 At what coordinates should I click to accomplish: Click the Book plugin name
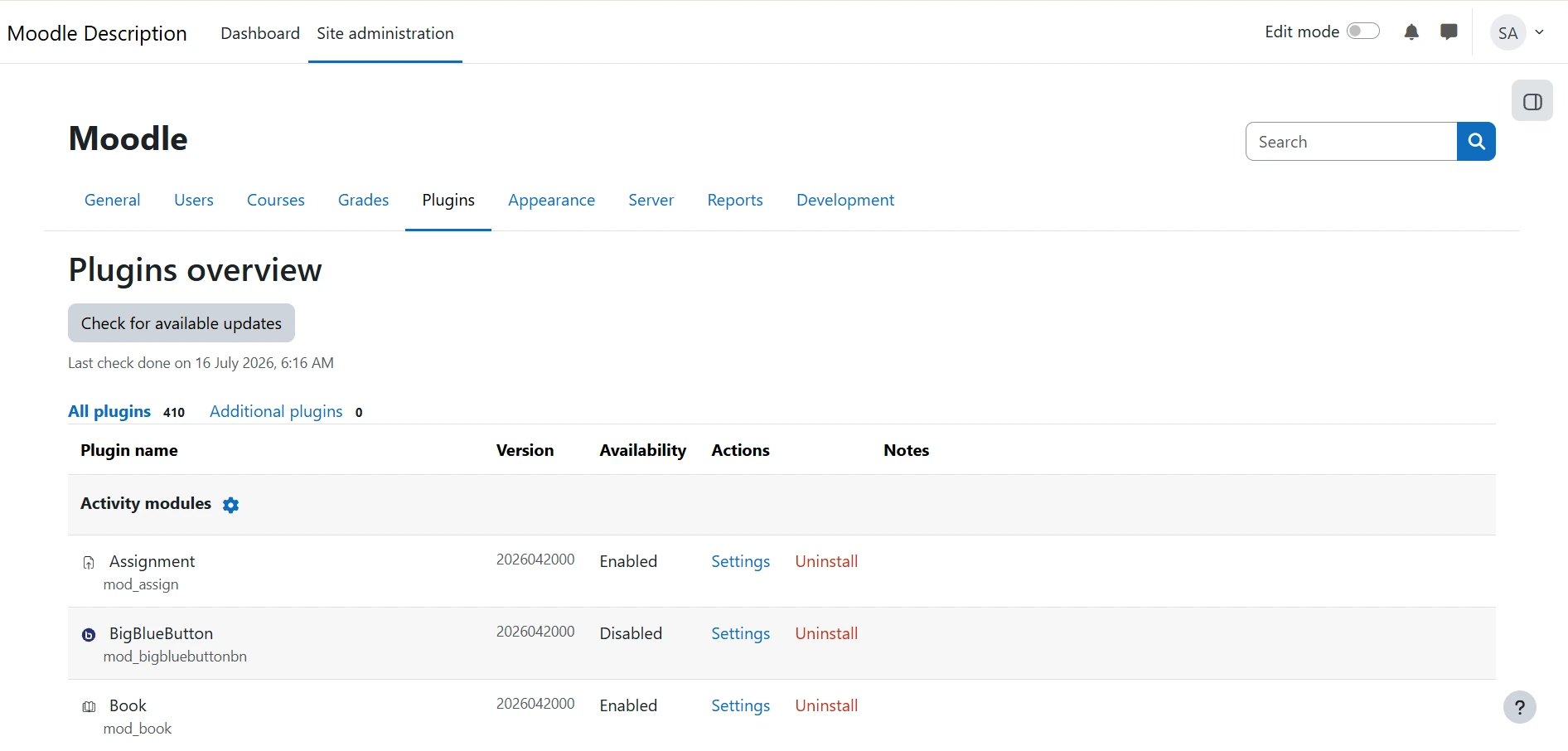(128, 705)
